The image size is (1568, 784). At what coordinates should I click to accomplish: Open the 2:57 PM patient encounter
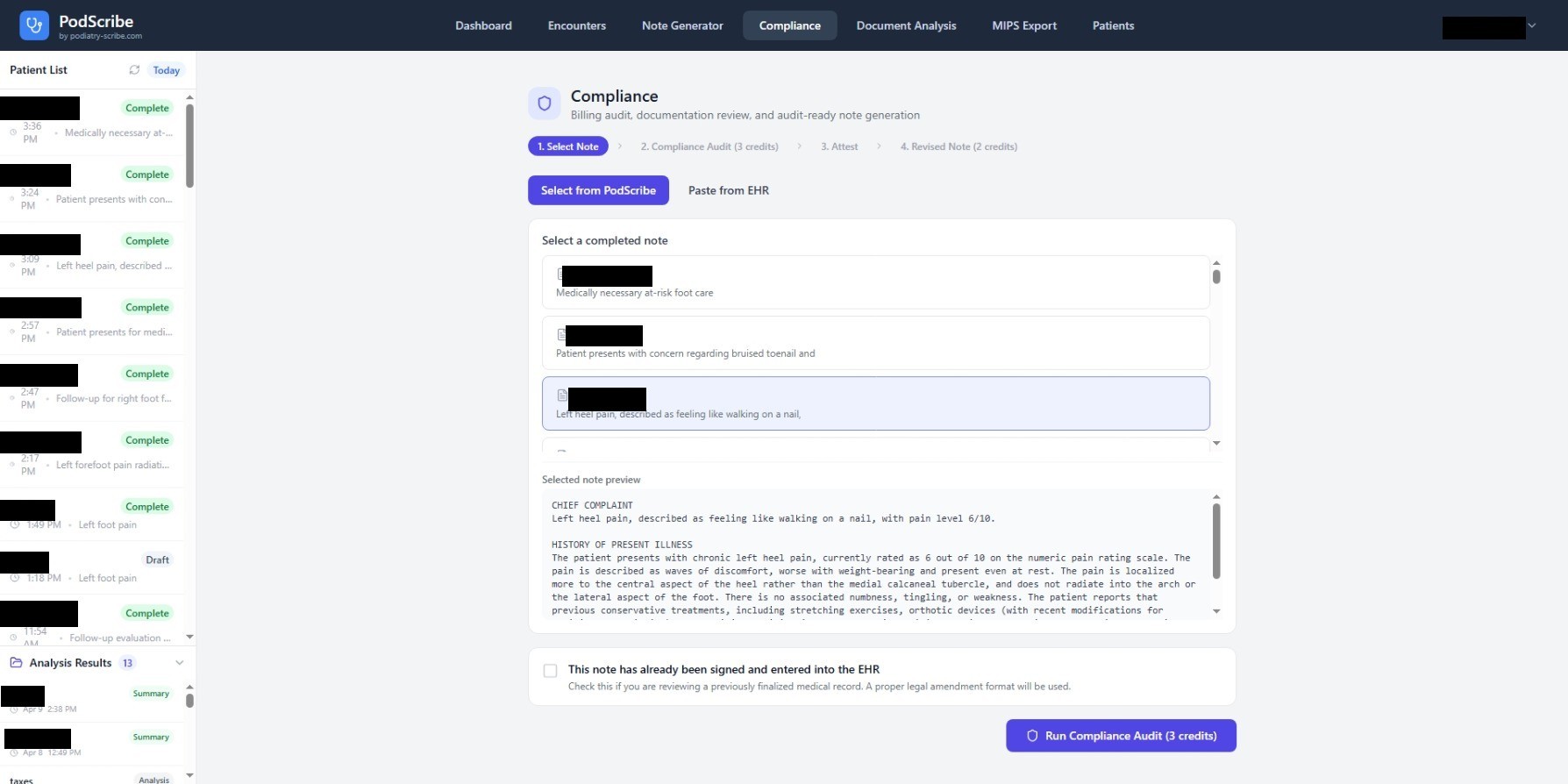click(92, 322)
